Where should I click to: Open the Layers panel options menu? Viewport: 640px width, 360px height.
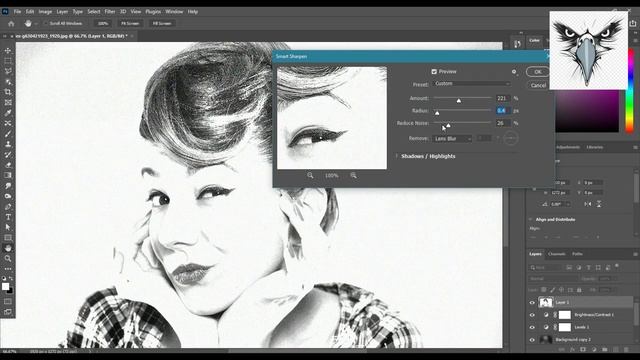tap(635, 254)
